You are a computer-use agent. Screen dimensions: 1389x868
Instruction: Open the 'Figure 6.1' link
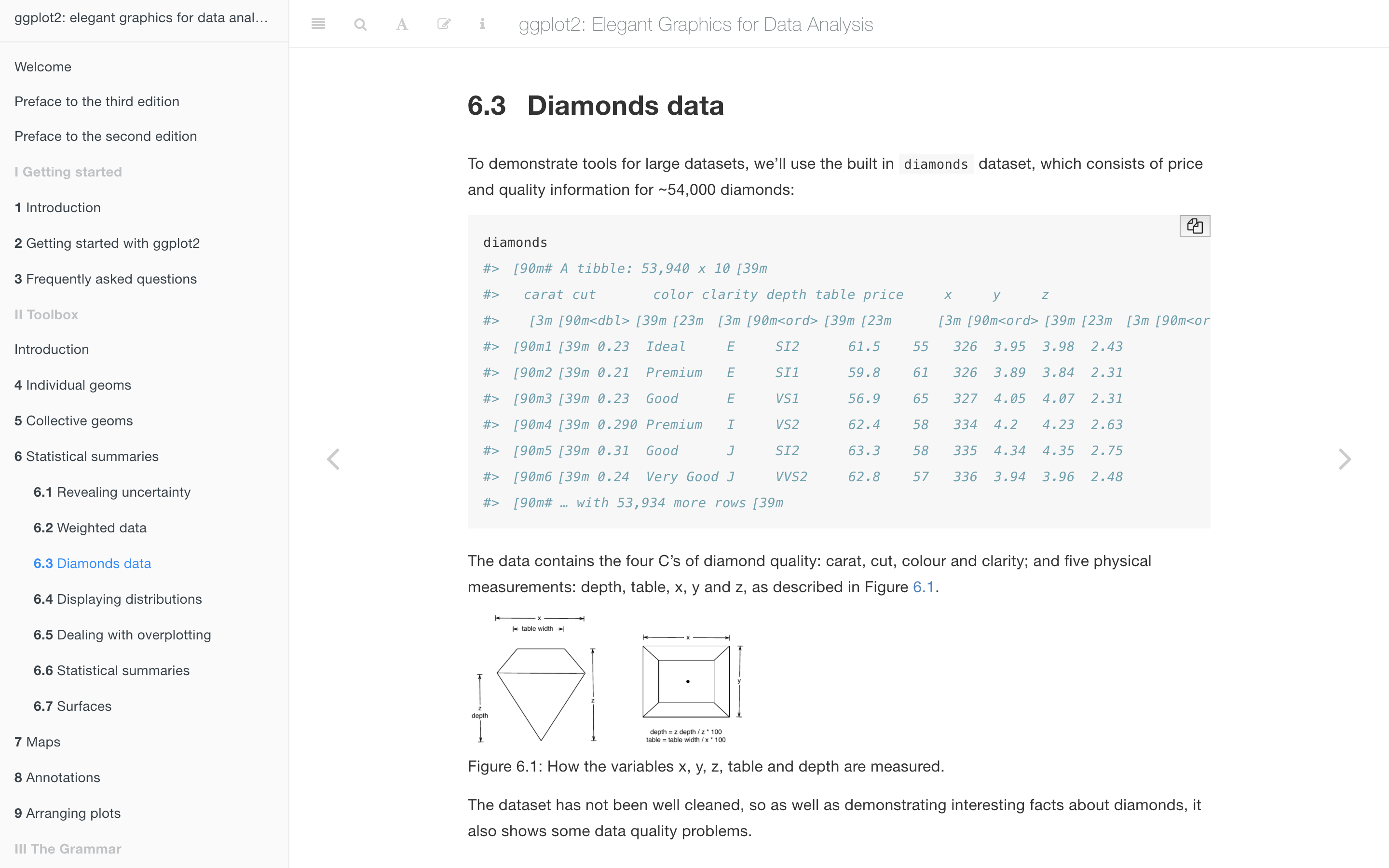pyautogui.click(x=923, y=587)
